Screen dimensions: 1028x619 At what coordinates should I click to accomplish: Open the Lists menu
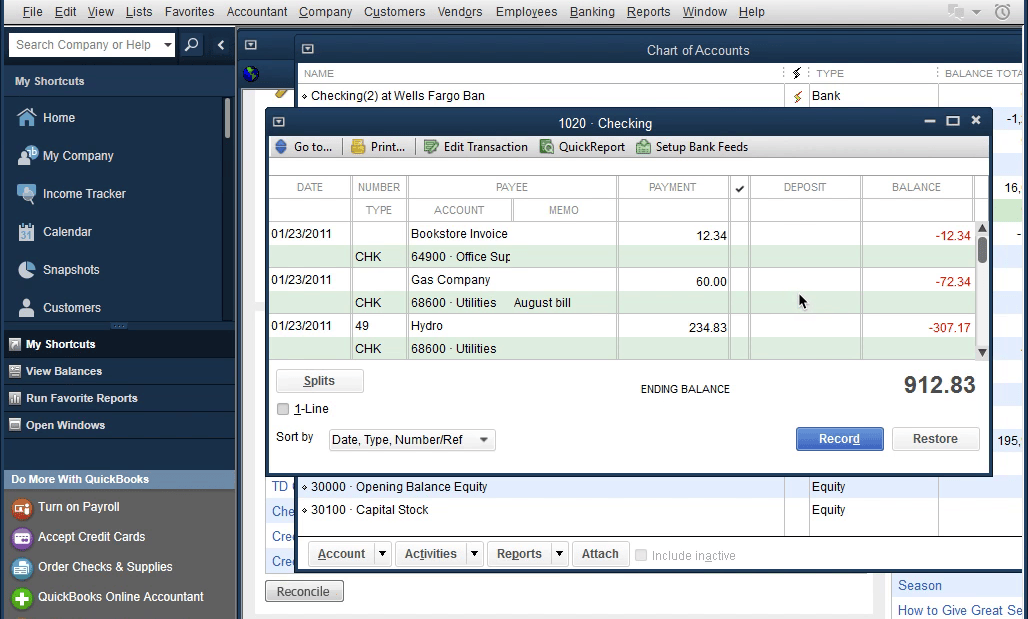tap(138, 12)
